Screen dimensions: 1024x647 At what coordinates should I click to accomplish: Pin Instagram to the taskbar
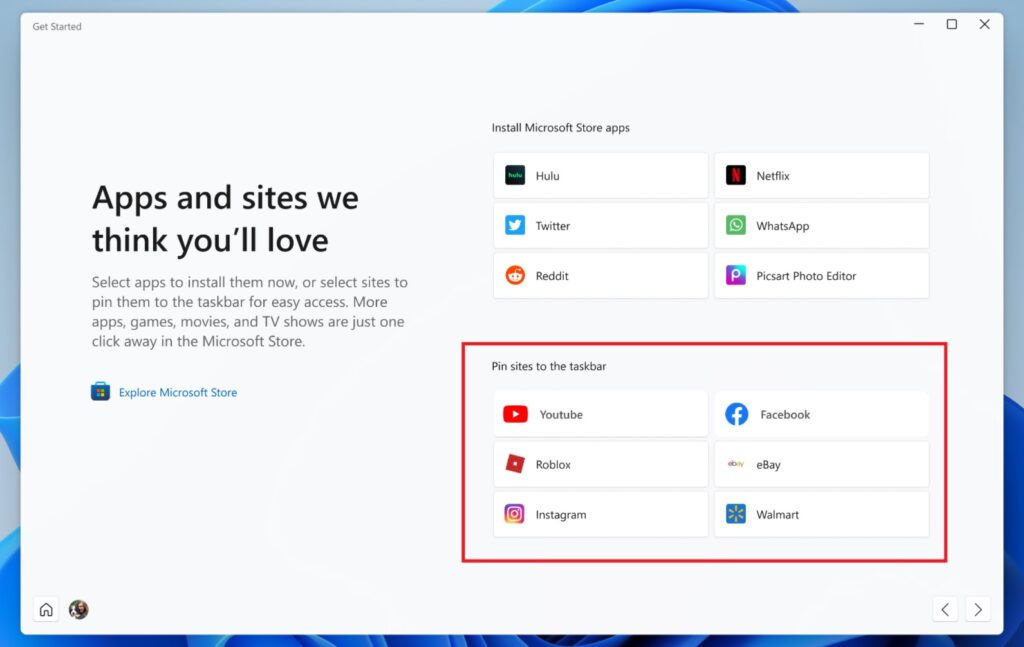pos(600,514)
